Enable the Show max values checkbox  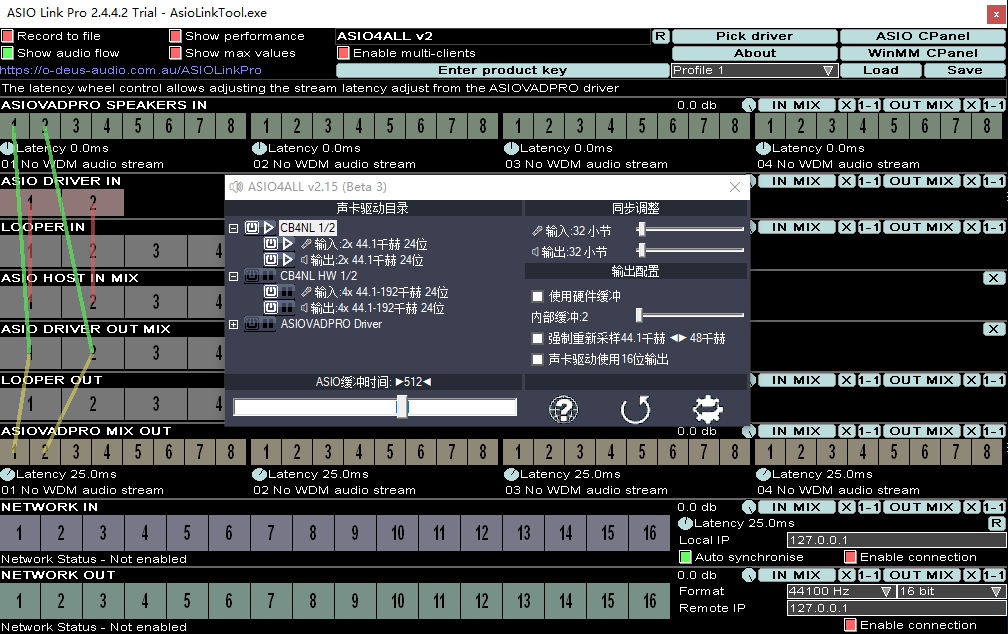click(176, 53)
